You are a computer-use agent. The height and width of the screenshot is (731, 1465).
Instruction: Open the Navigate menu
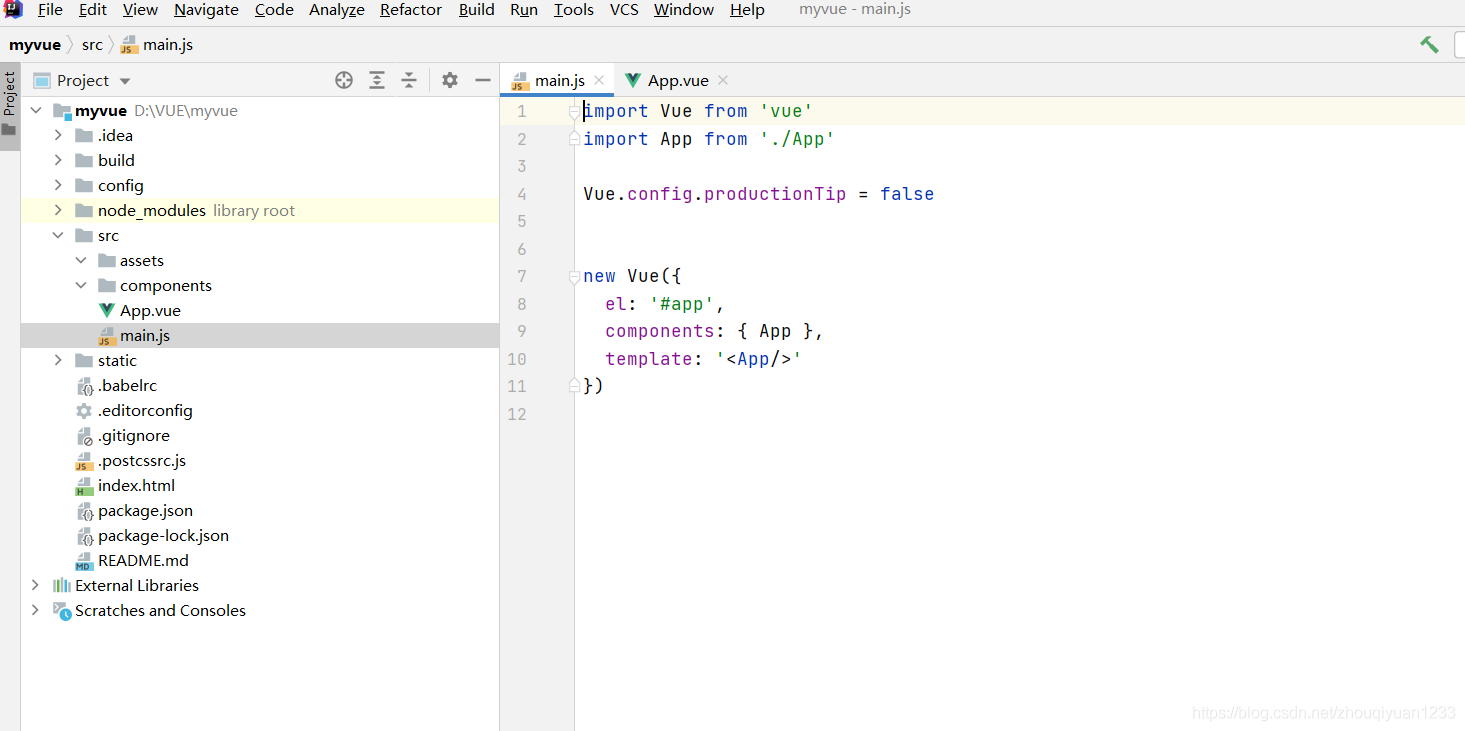206,10
